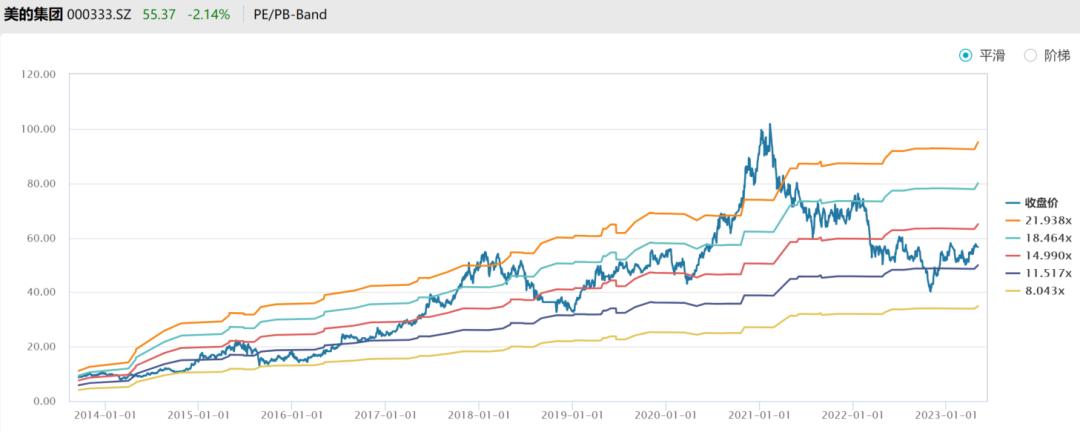Switch chart to 阶梯 mode
1080x432 pixels.
pos(1030,56)
